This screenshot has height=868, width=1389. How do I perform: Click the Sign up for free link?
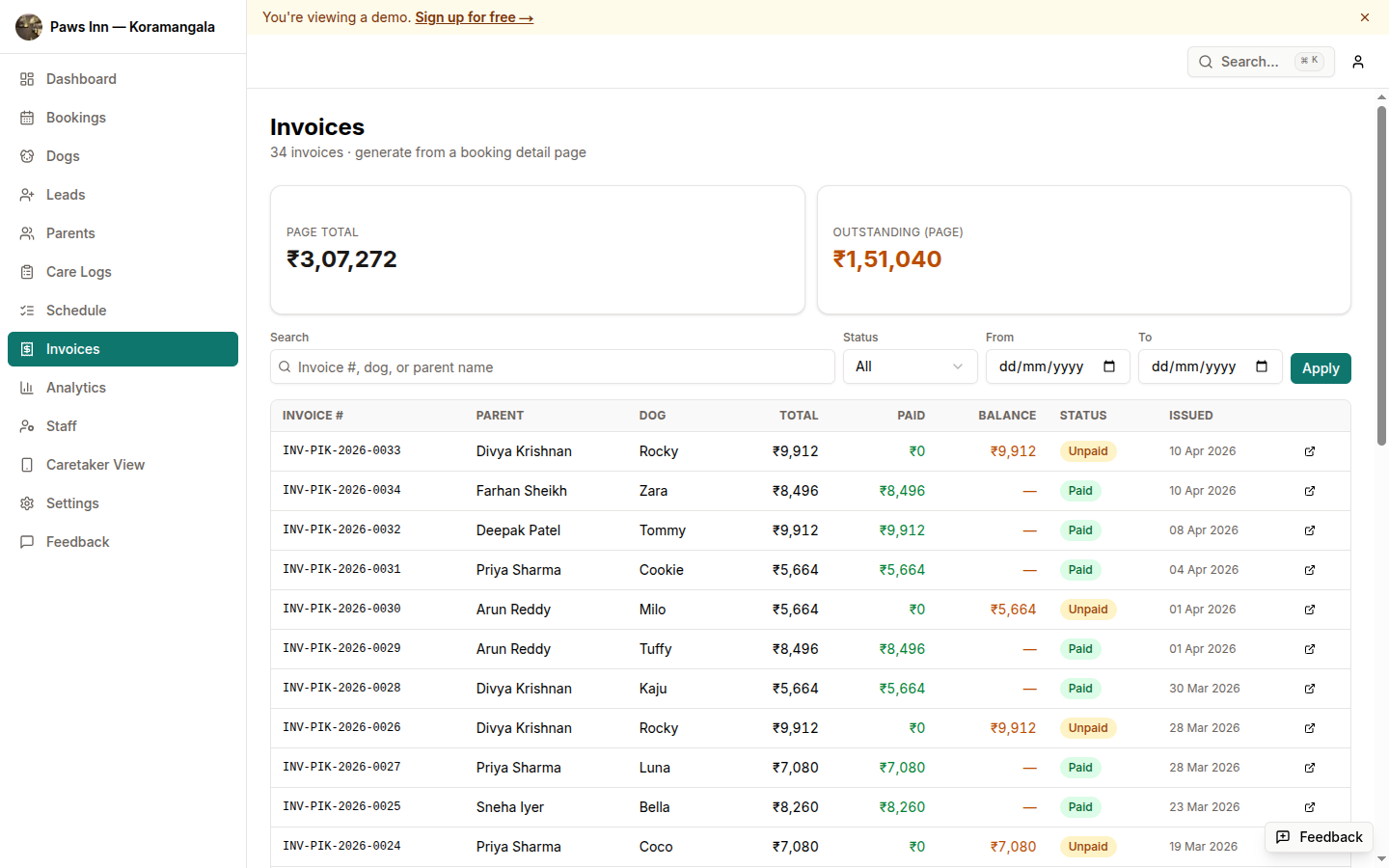tap(475, 16)
